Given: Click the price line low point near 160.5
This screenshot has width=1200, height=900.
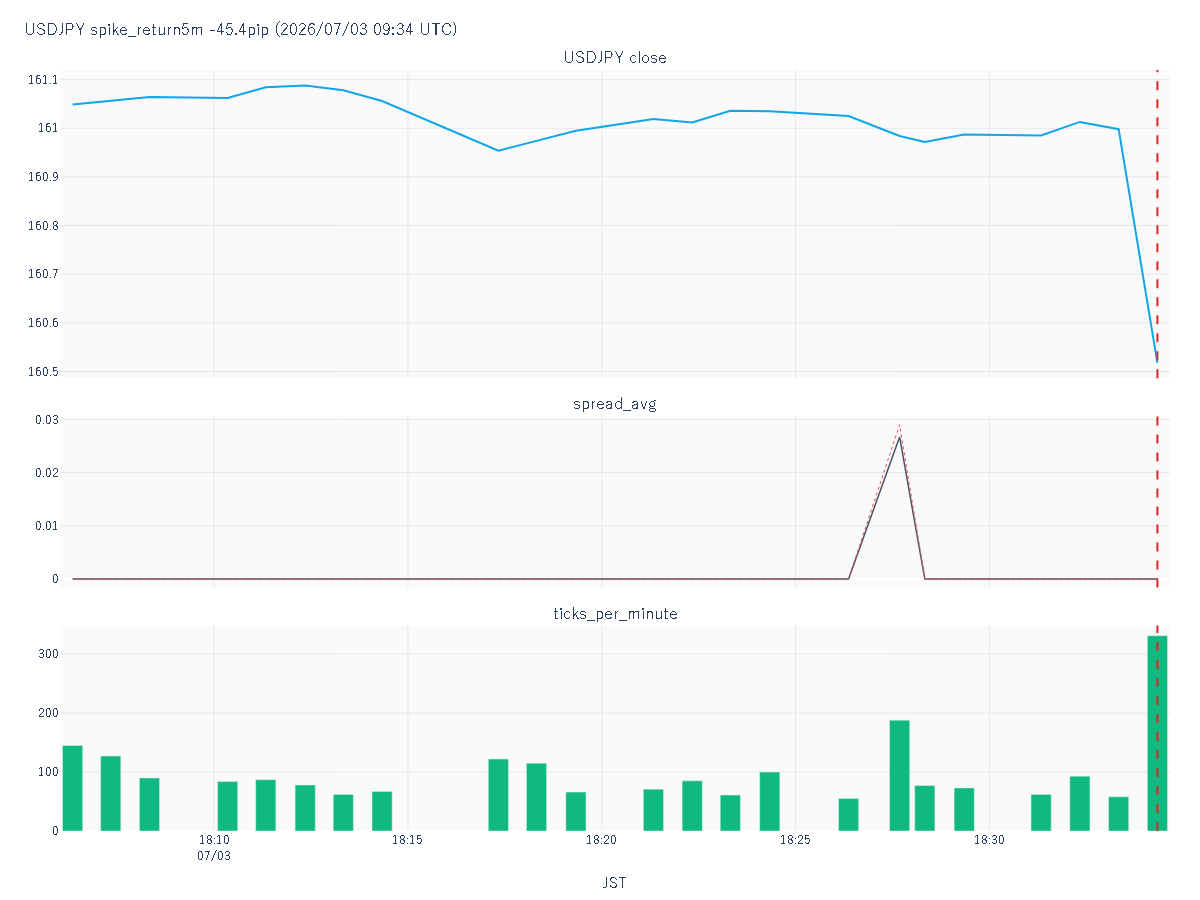Looking at the screenshot, I should 1157,362.
